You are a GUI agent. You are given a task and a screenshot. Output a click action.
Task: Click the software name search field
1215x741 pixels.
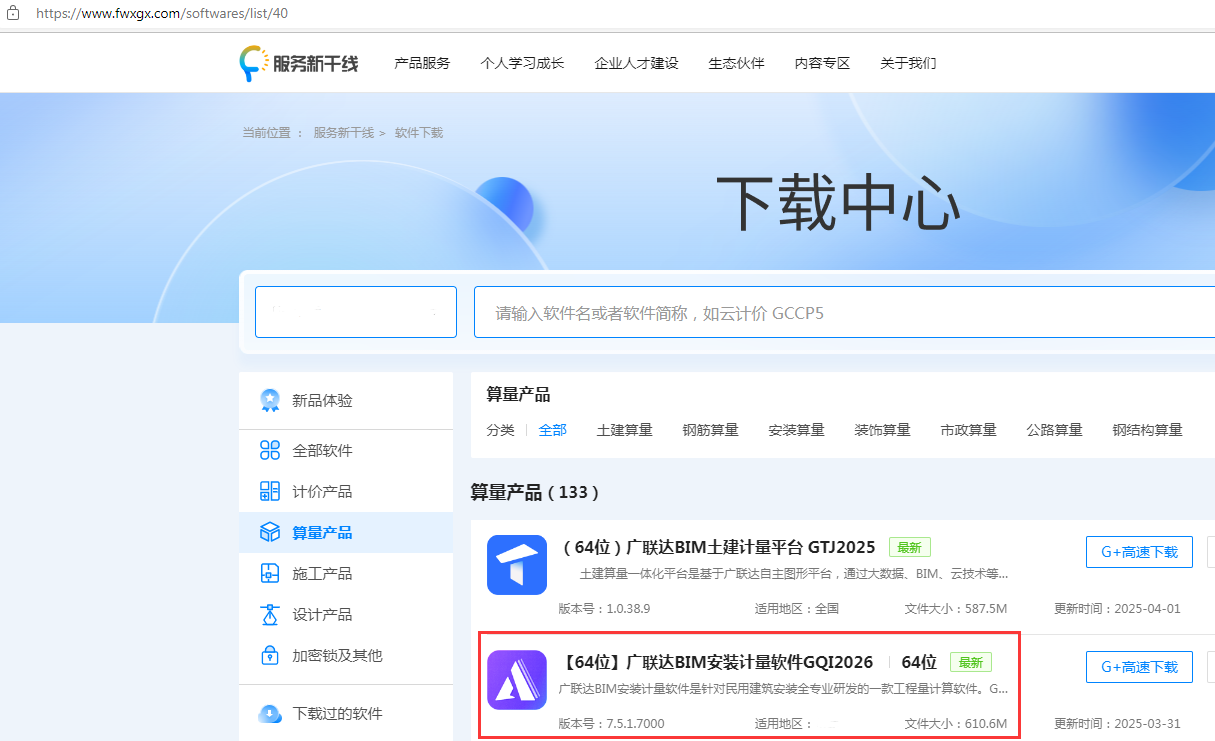coord(844,312)
